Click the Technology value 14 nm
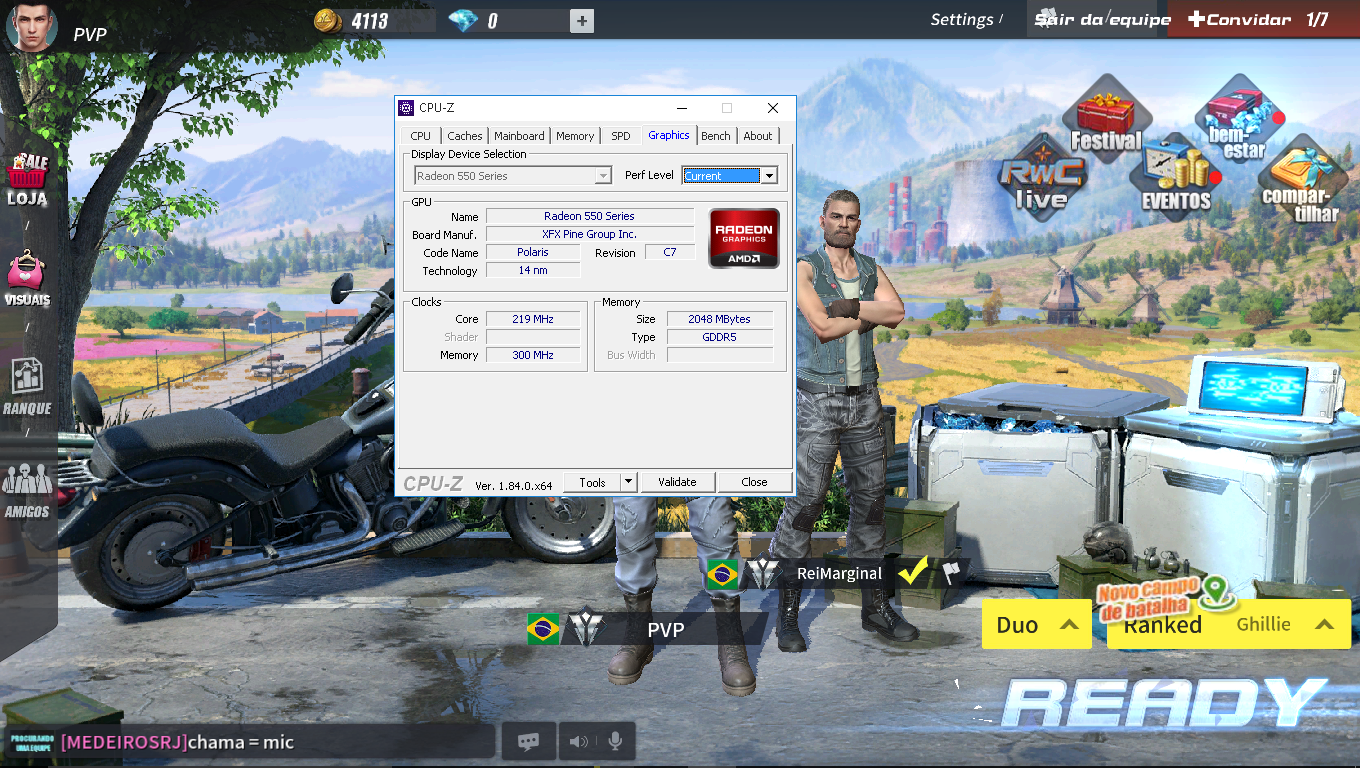 [x=533, y=270]
